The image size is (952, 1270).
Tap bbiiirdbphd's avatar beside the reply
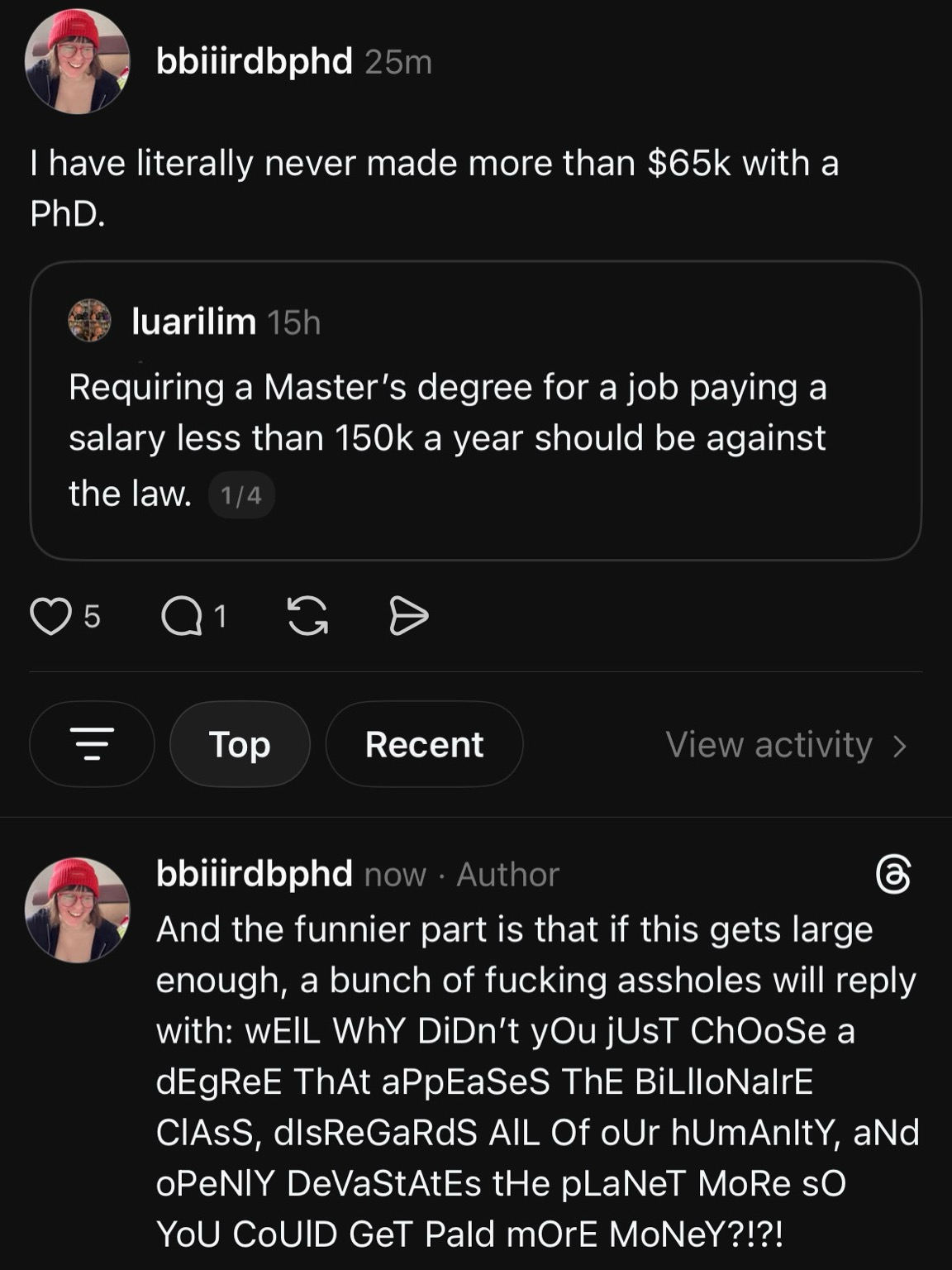click(x=77, y=910)
